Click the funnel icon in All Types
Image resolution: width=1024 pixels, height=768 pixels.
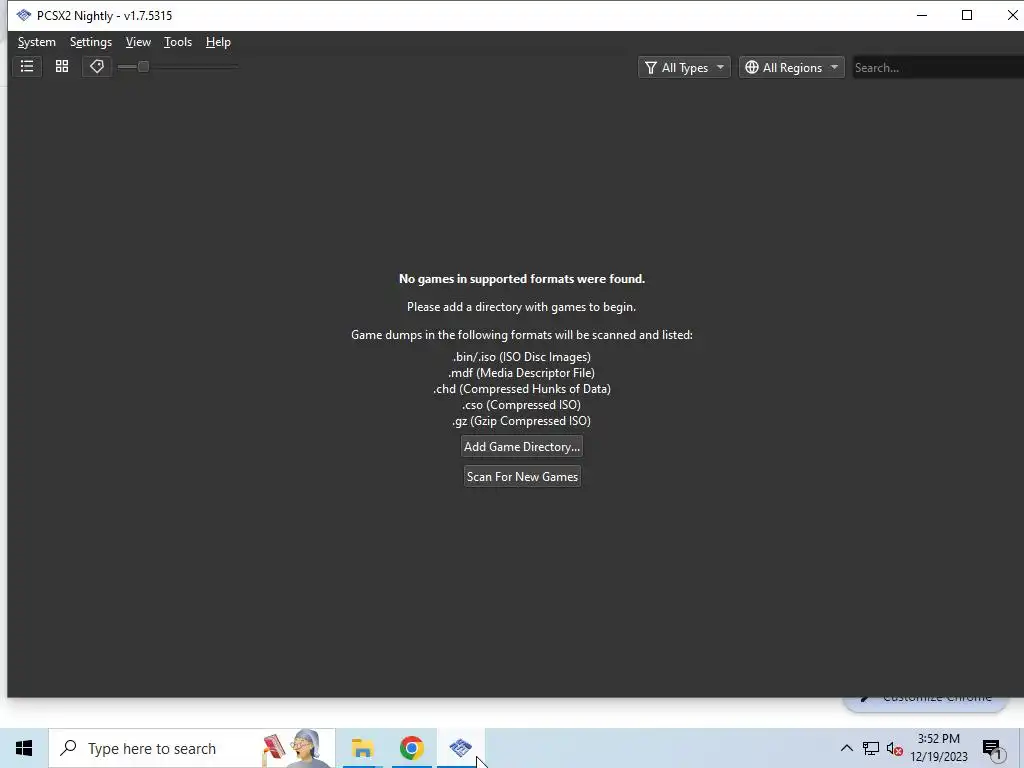tap(650, 67)
